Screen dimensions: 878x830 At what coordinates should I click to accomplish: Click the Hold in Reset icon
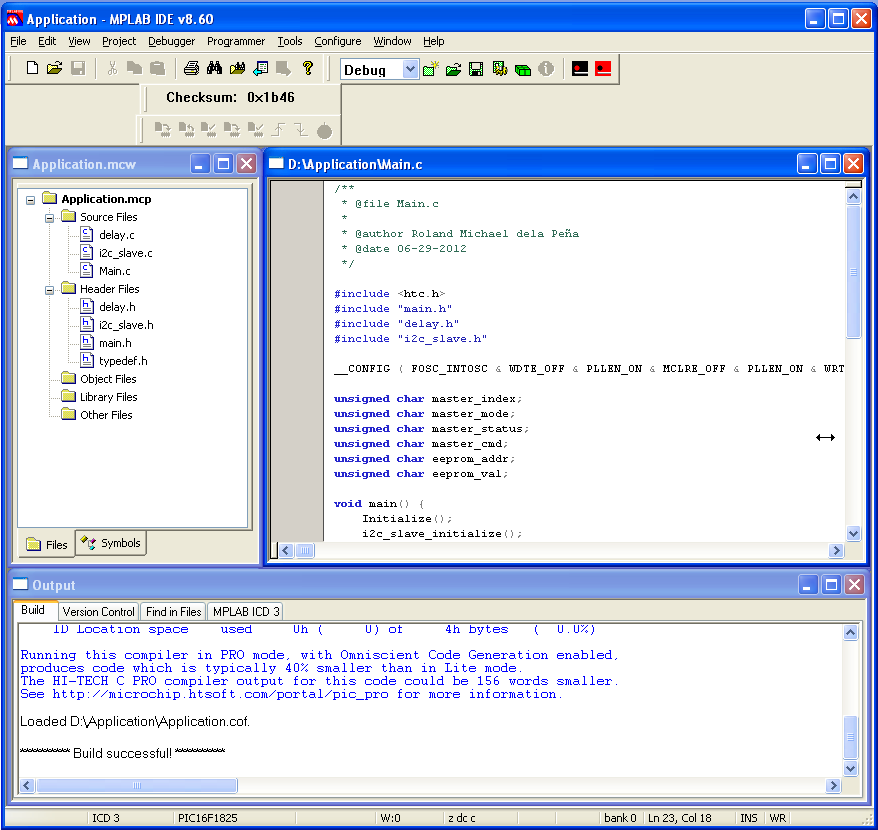(301, 130)
